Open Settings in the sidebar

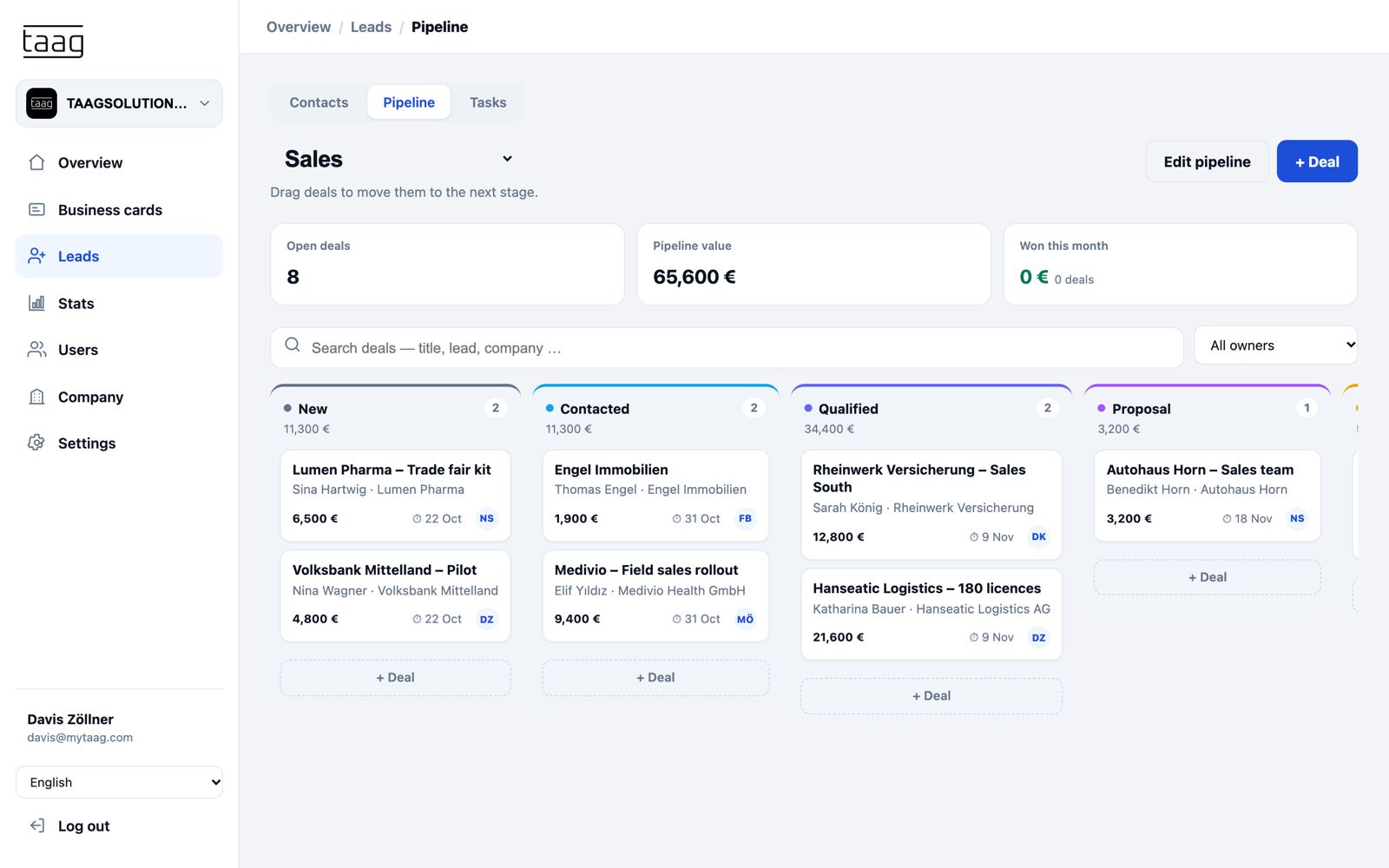click(119, 443)
